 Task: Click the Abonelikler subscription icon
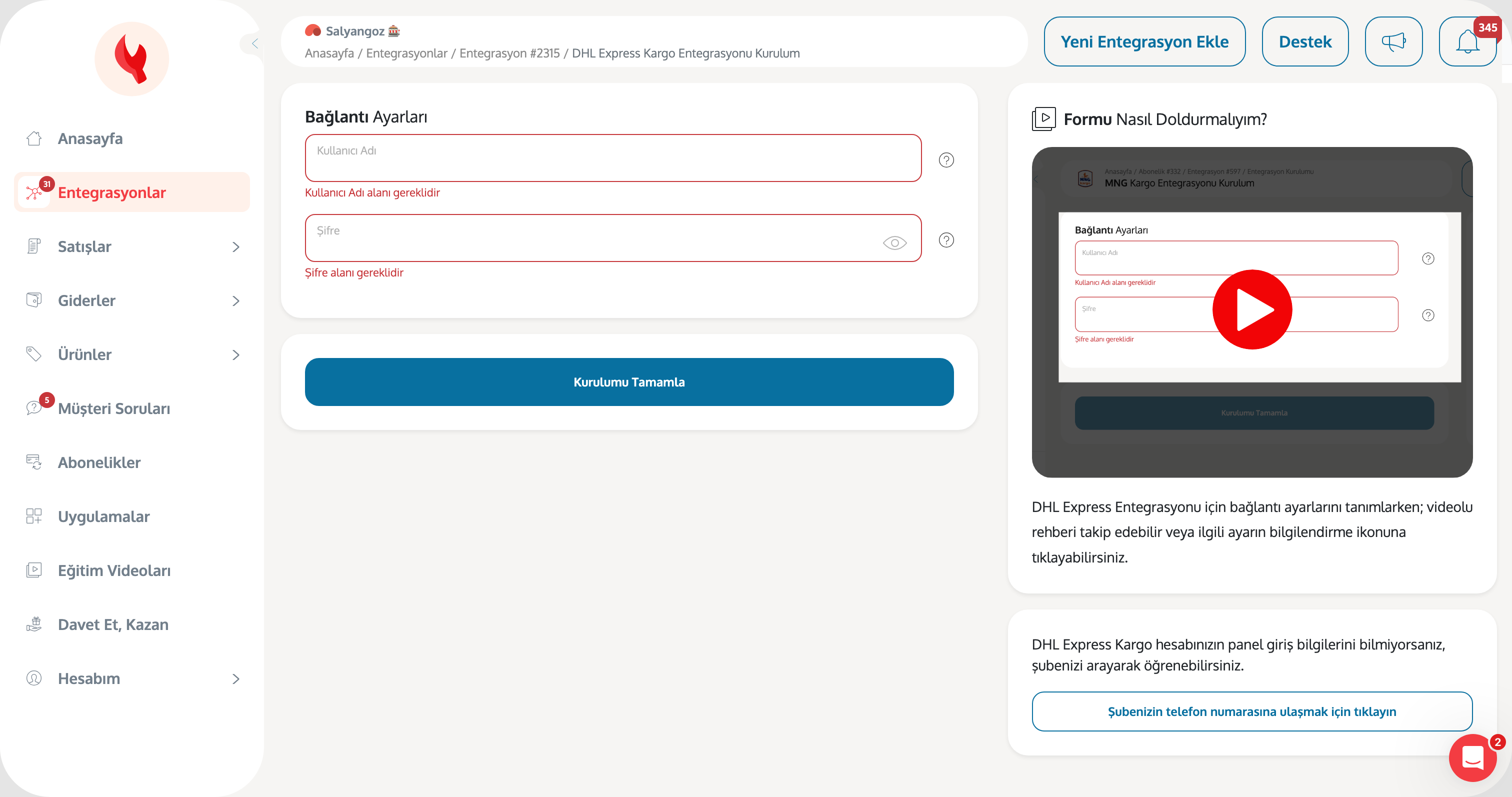(34, 462)
